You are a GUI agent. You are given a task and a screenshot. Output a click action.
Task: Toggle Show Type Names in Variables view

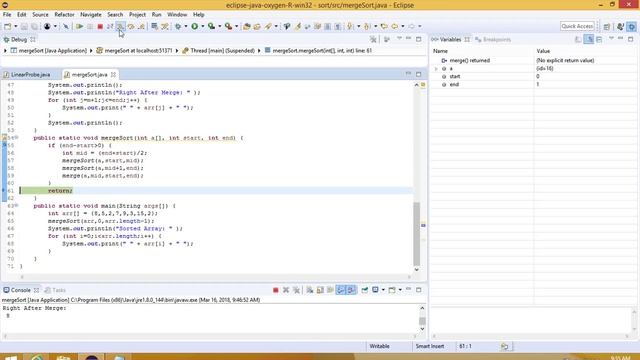tap(578, 40)
